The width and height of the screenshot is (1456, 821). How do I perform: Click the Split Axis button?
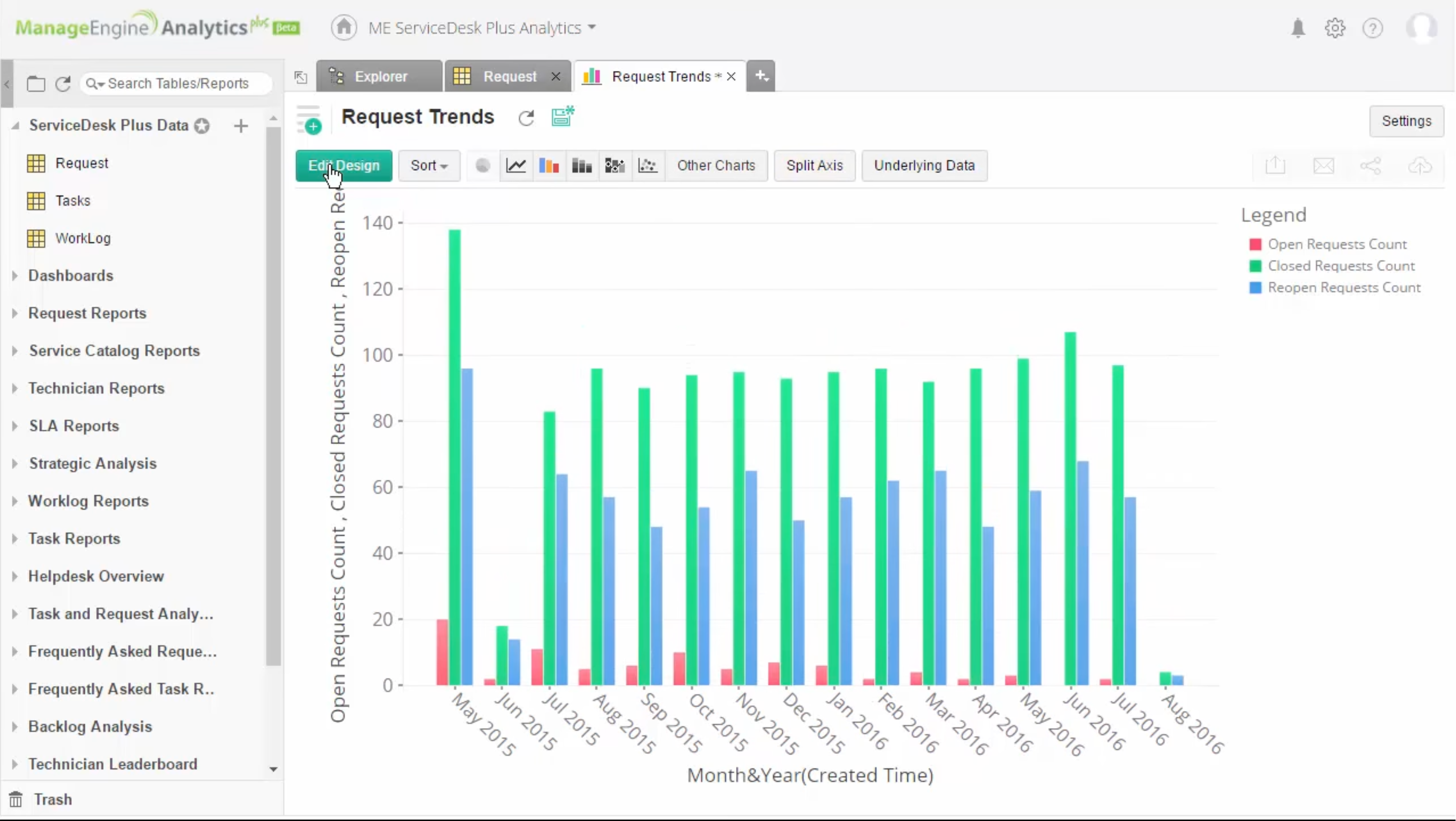tap(814, 166)
